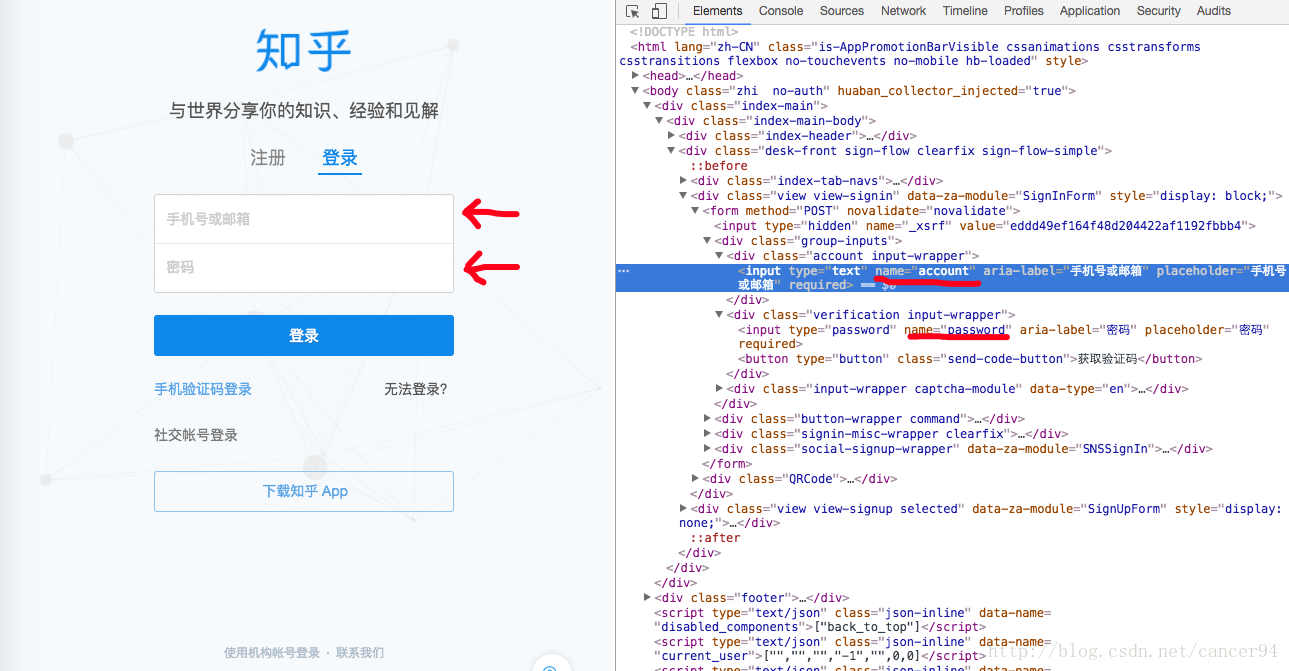Image resolution: width=1289 pixels, height=671 pixels.
Task: Switch to the Application tab
Action: click(1090, 11)
